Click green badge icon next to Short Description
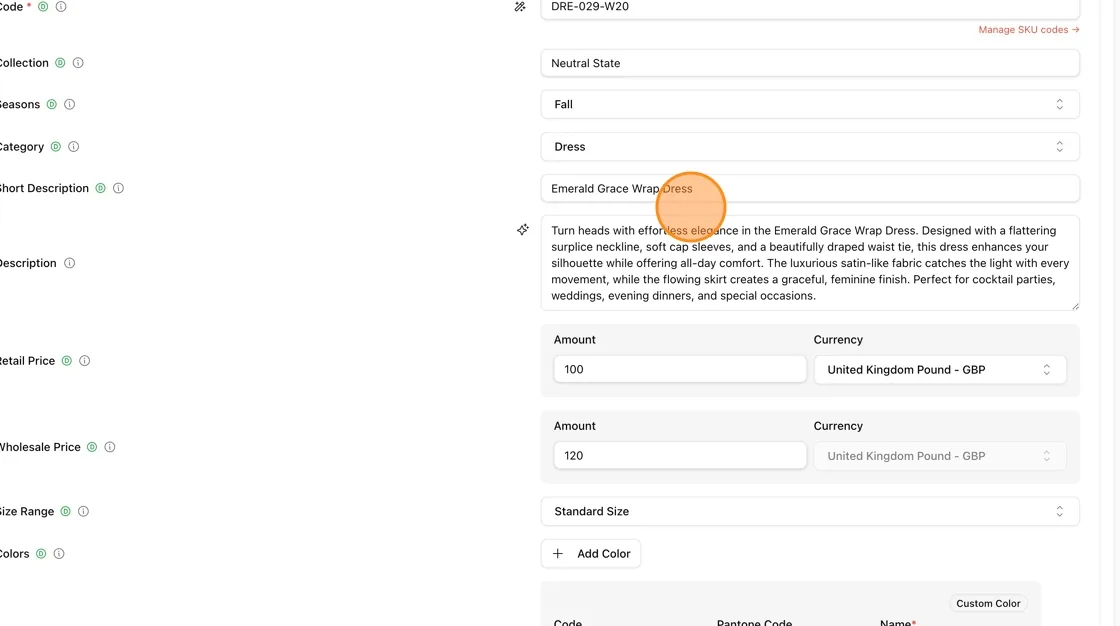This screenshot has width=1120, height=626. pos(100,188)
